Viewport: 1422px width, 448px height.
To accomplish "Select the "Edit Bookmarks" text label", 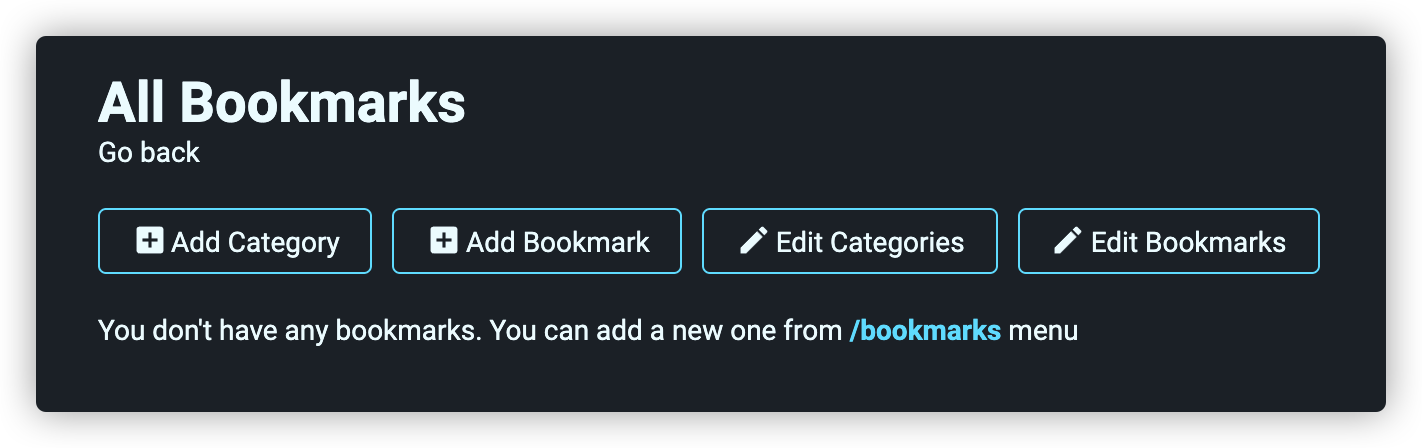I will coord(1188,242).
